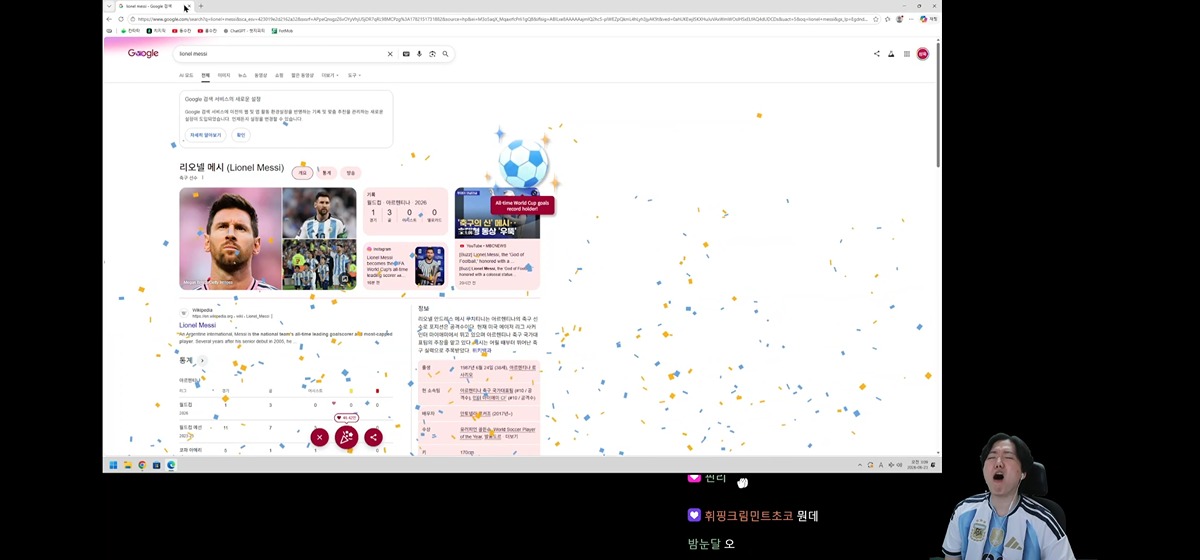Viewport: 1200px width, 560px height.
Task: Open the Messi Argentina jersey photo
Action: pos(319,213)
